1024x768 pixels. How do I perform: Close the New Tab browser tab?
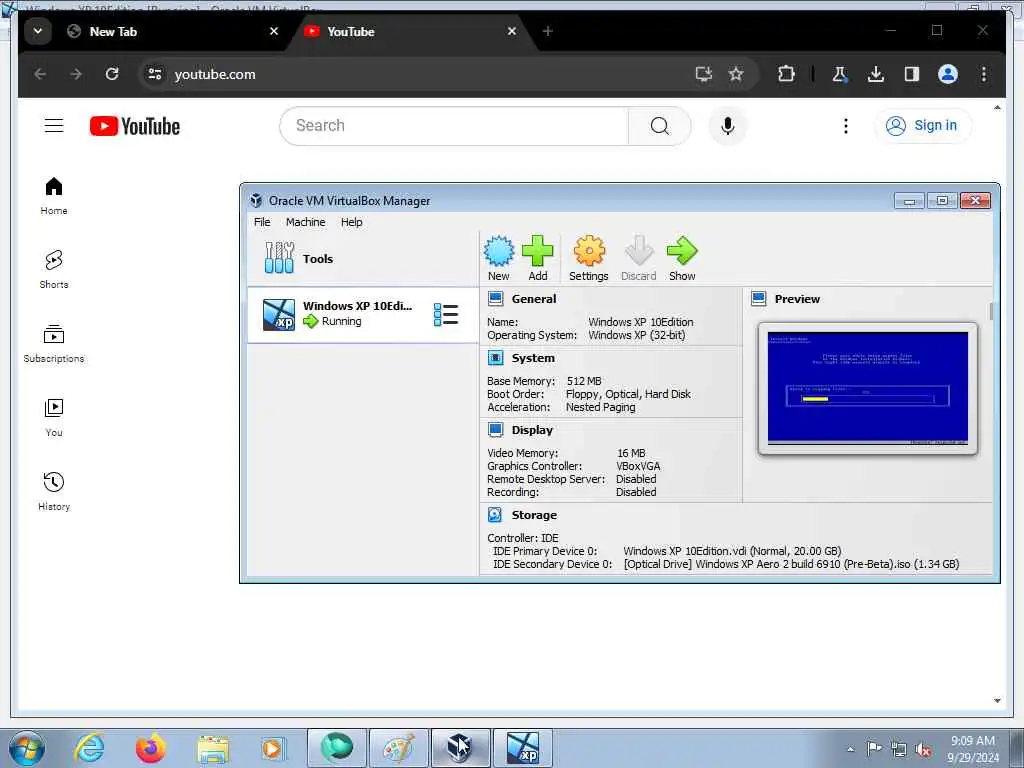tap(274, 31)
